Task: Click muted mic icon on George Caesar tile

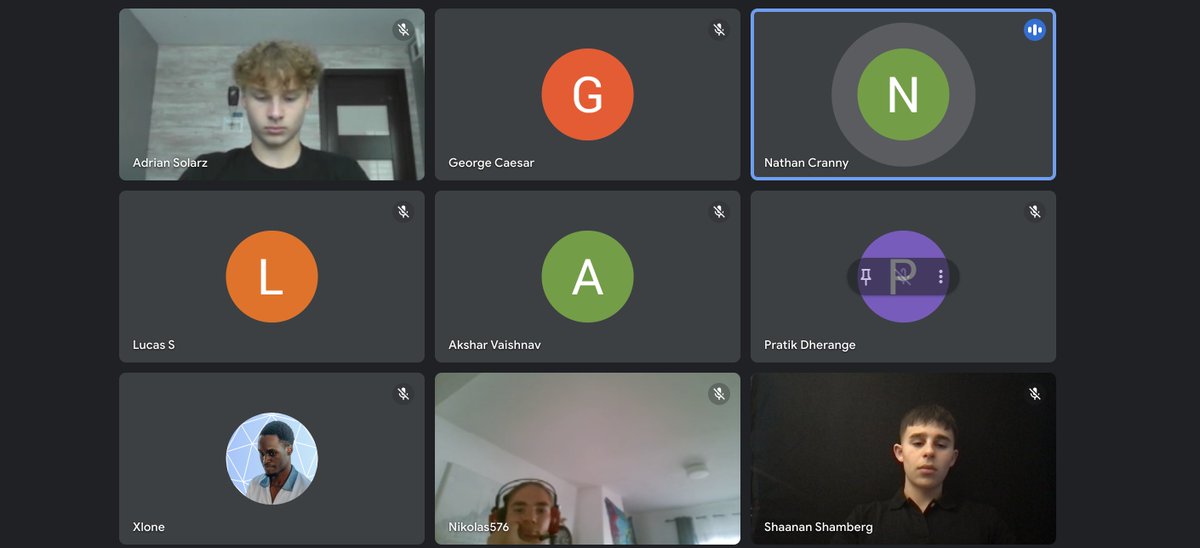Action: 719,30
